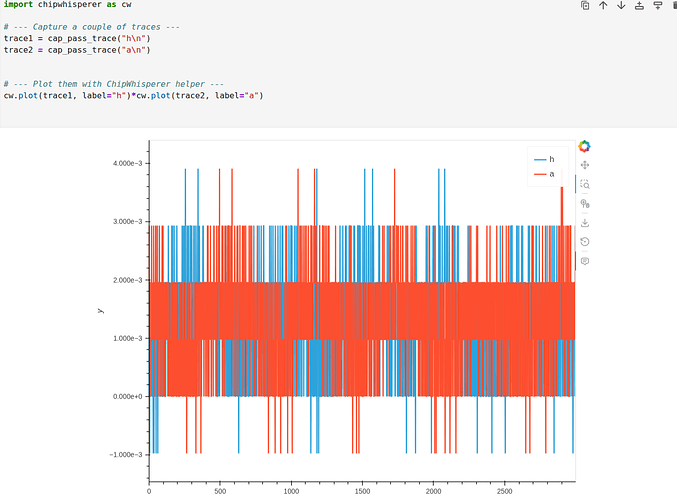Move the cell down

coord(620,6)
